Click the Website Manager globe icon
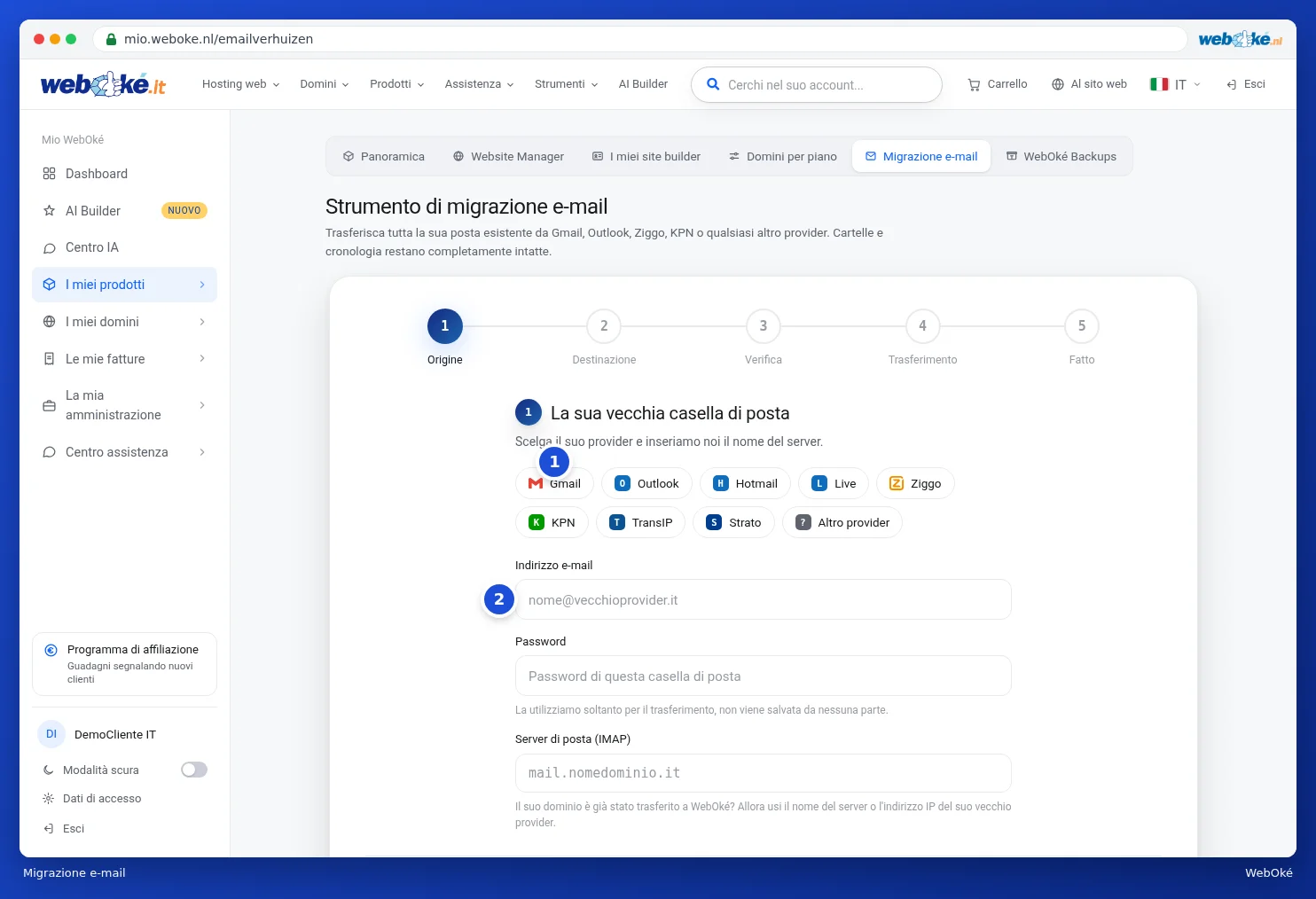Screen dimensions: 1316x899 pyautogui.click(x=458, y=156)
